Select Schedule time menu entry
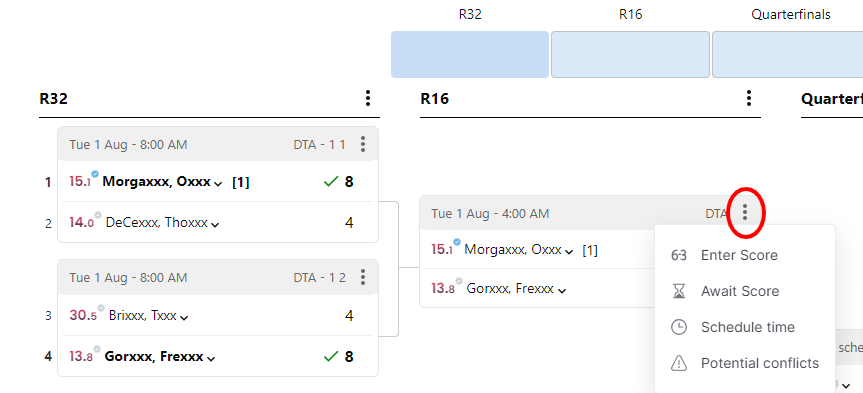The image size is (863, 393). coord(745,328)
